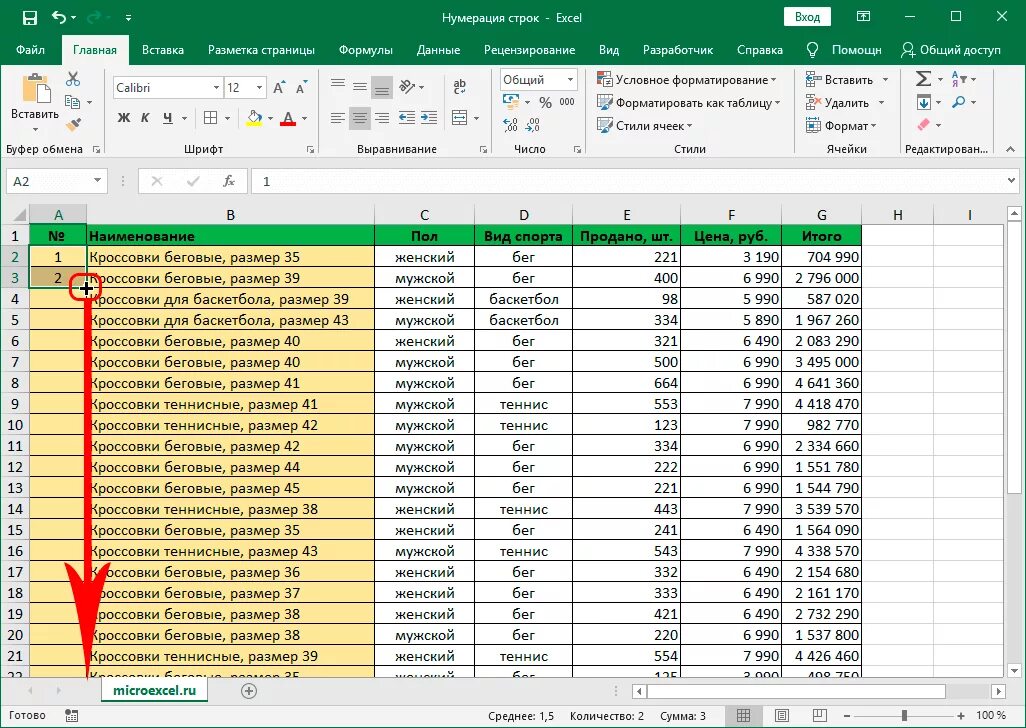Undo the last action
Image resolution: width=1026 pixels, height=728 pixels.
point(59,18)
